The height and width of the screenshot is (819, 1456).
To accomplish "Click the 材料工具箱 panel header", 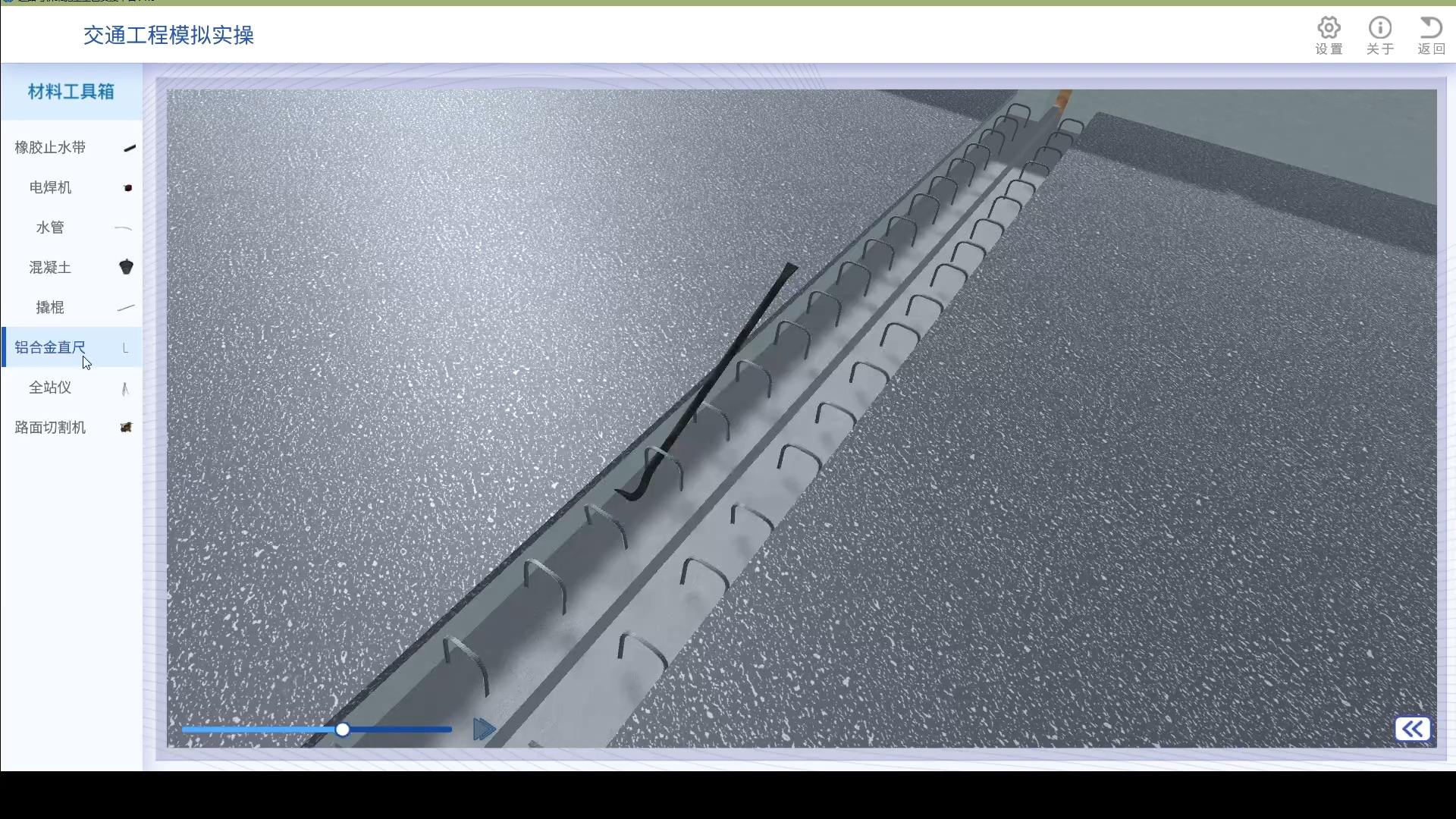I will (71, 92).
